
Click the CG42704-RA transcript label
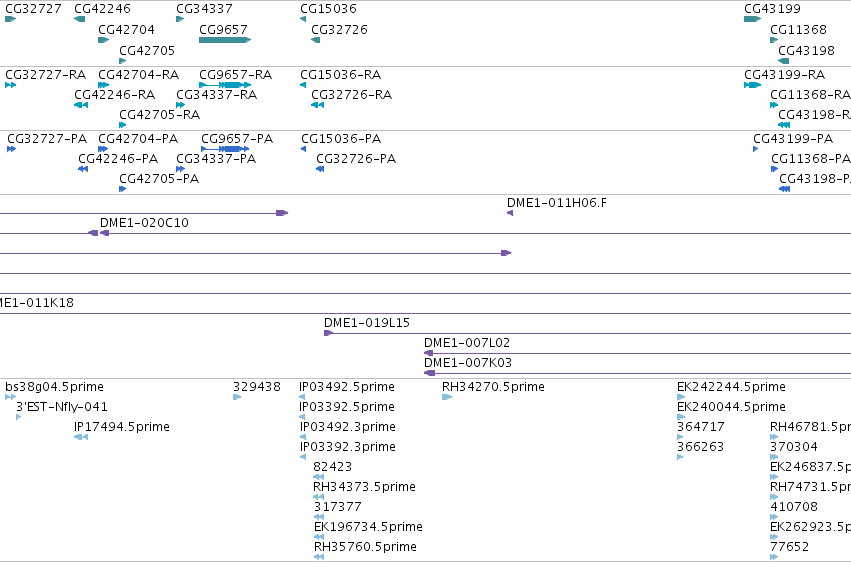tap(138, 75)
